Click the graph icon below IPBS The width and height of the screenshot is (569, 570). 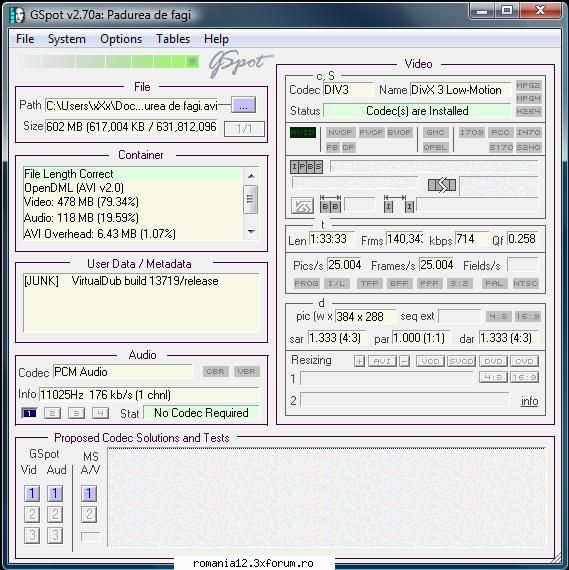tap(302, 206)
